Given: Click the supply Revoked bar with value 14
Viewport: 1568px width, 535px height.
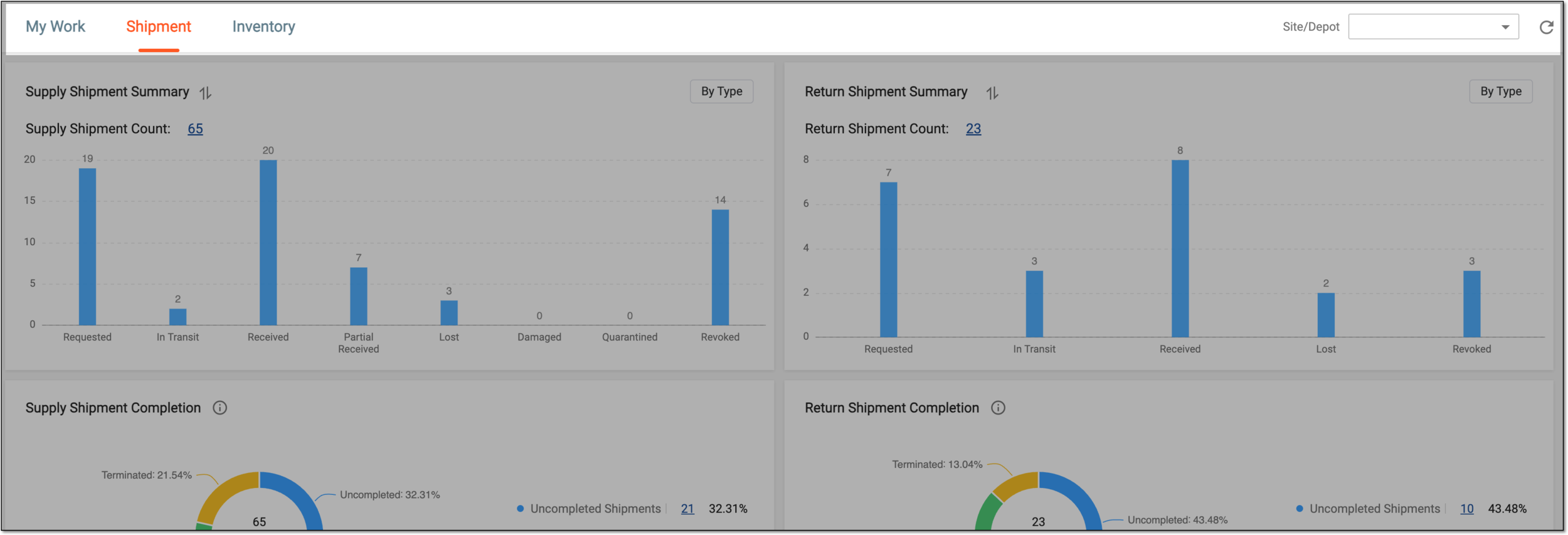Looking at the screenshot, I should click(720, 267).
